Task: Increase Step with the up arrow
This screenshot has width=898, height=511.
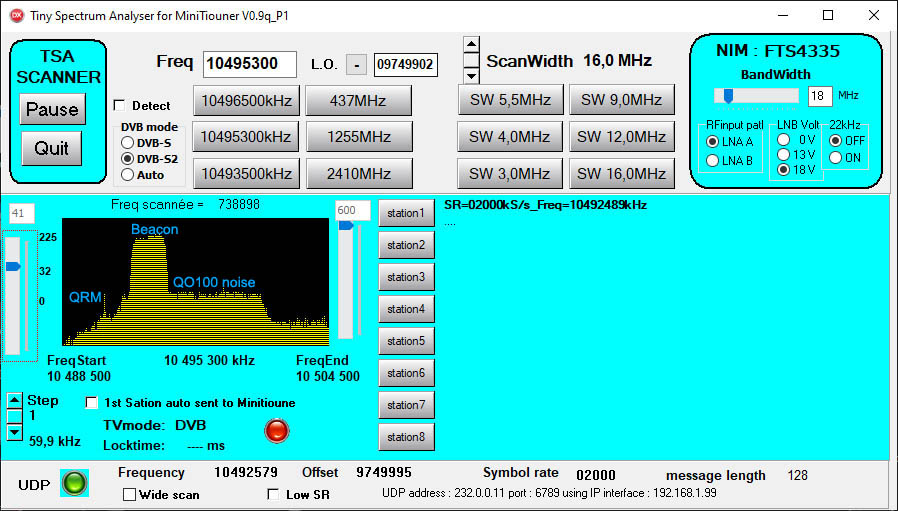Action: (x=14, y=400)
